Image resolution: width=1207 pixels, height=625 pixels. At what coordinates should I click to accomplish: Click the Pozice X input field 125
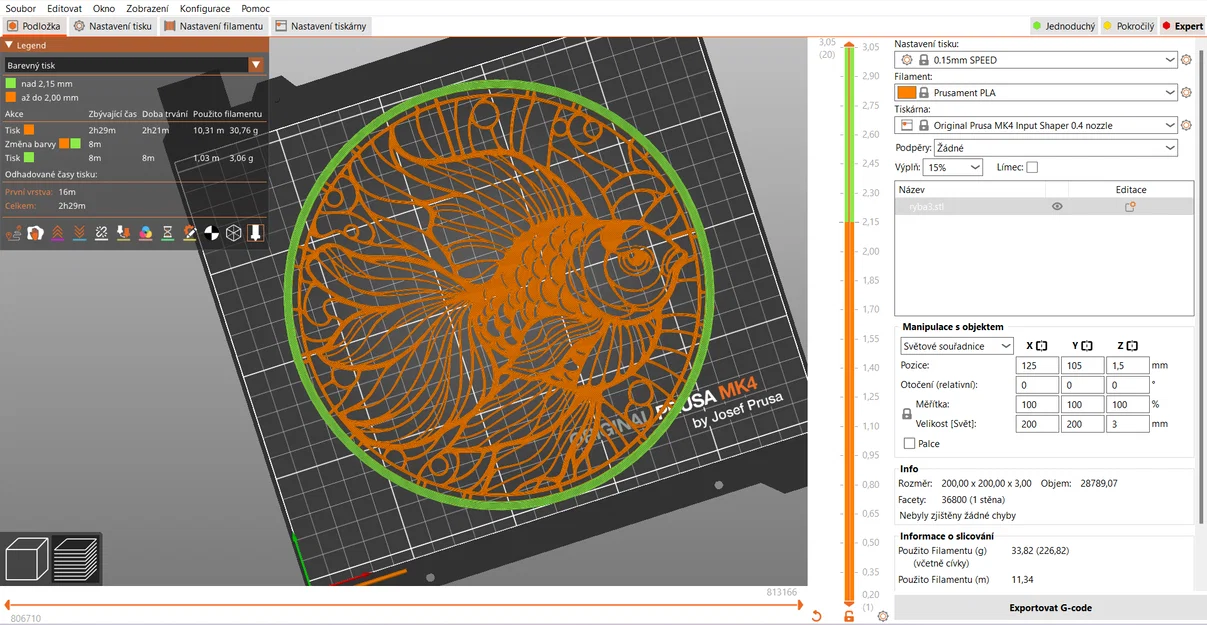click(x=1036, y=366)
